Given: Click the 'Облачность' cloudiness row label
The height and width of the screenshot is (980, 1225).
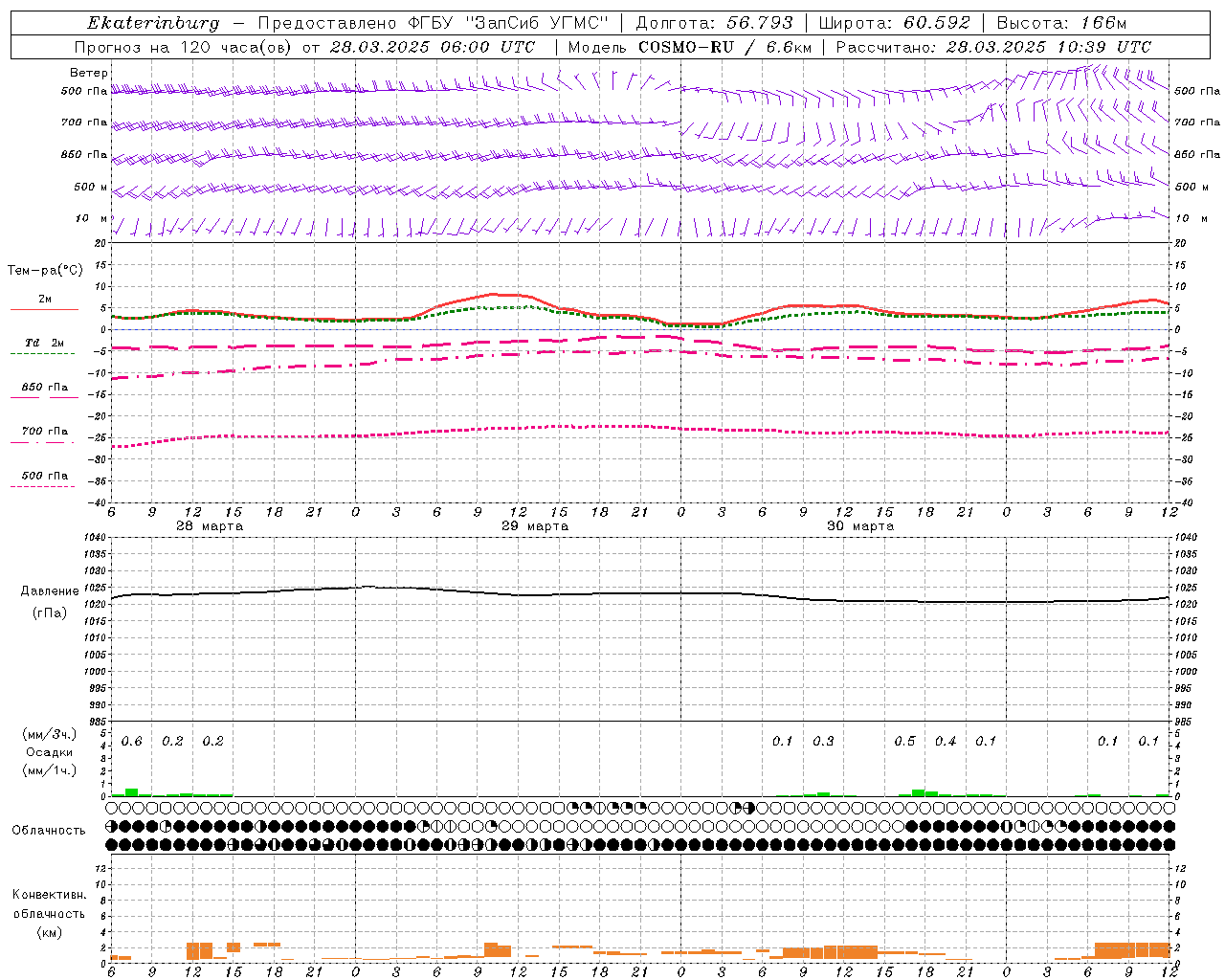Looking at the screenshot, I should pyautogui.click(x=49, y=831).
